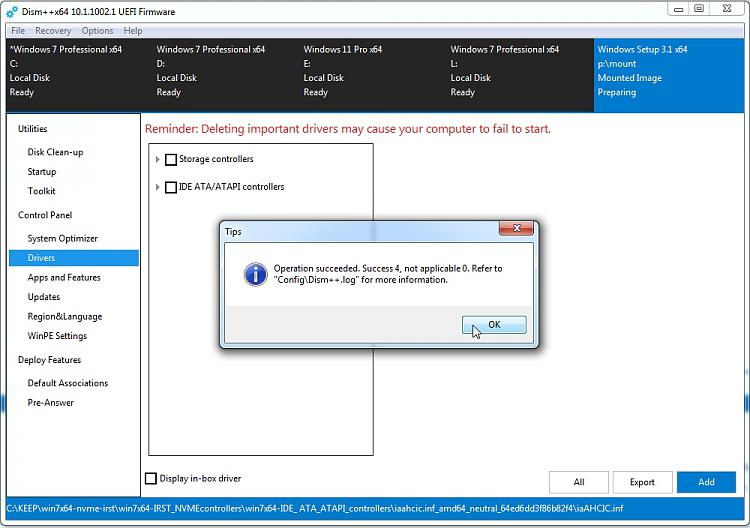The image size is (750, 528).
Task: Expand the IDE ATA/ATAPI controllers node
Action: 157,187
